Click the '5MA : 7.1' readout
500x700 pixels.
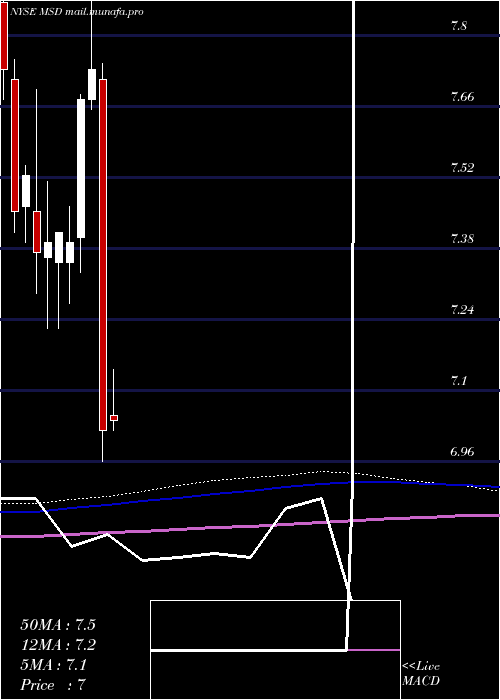click(54, 665)
